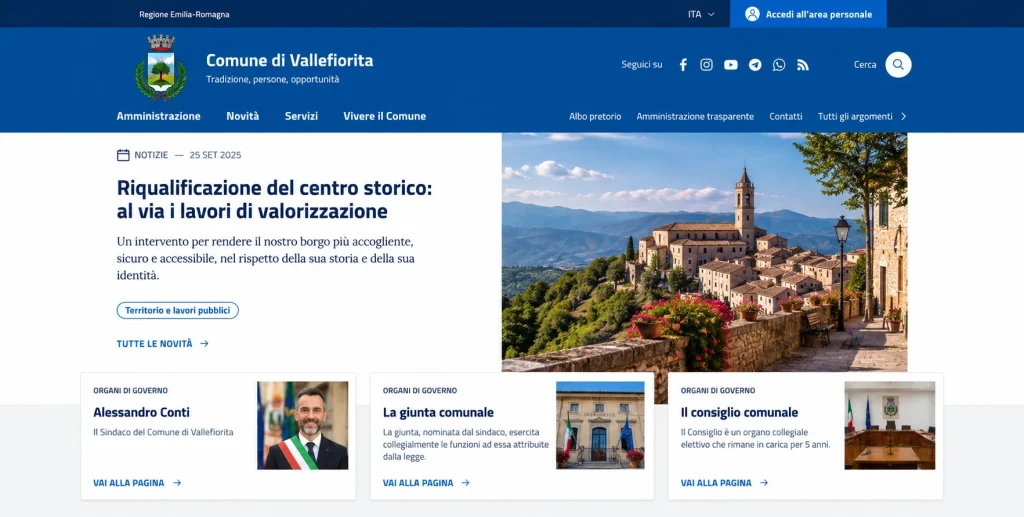Open the WhatsApp icon
Screen dimensions: 1024x517
(779, 65)
